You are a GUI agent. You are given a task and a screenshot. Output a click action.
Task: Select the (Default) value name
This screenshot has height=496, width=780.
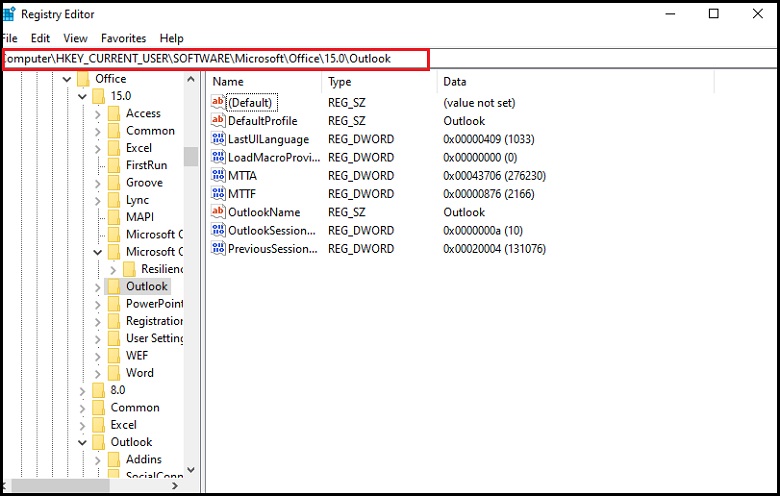pos(250,102)
